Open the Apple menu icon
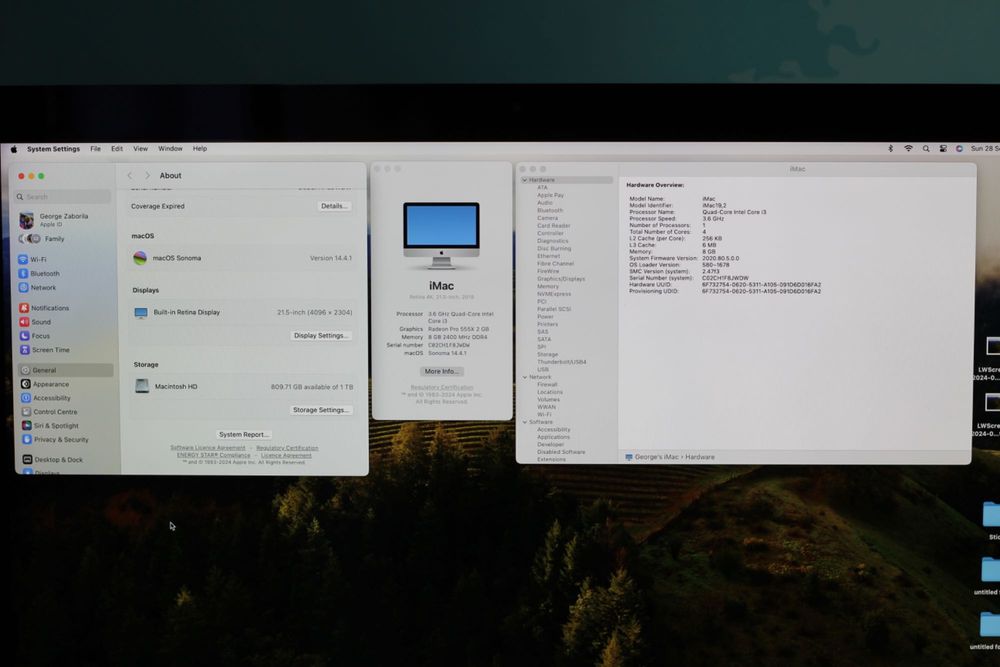1000x667 pixels. click(x=13, y=149)
